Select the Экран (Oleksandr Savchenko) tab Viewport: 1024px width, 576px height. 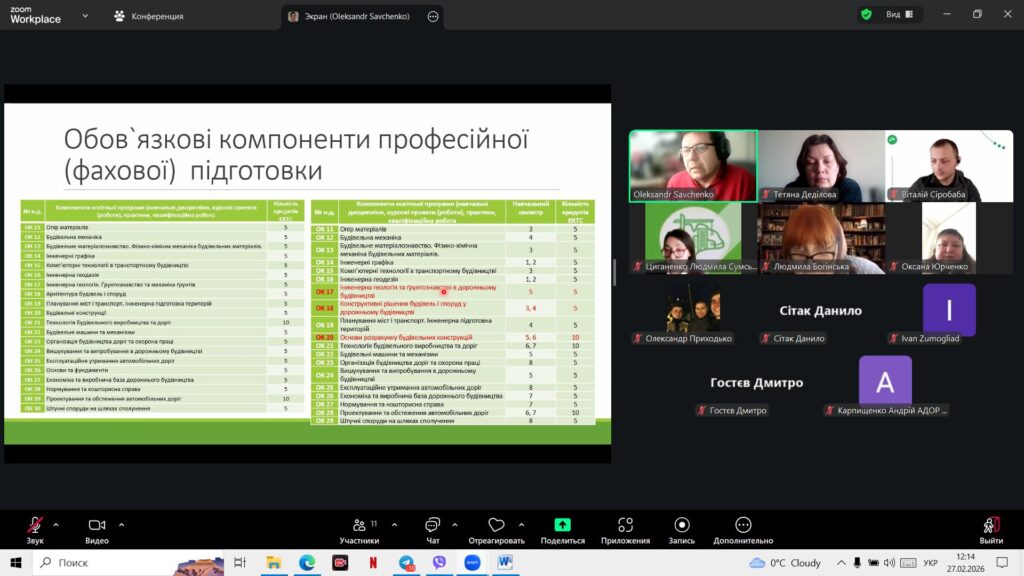354,16
